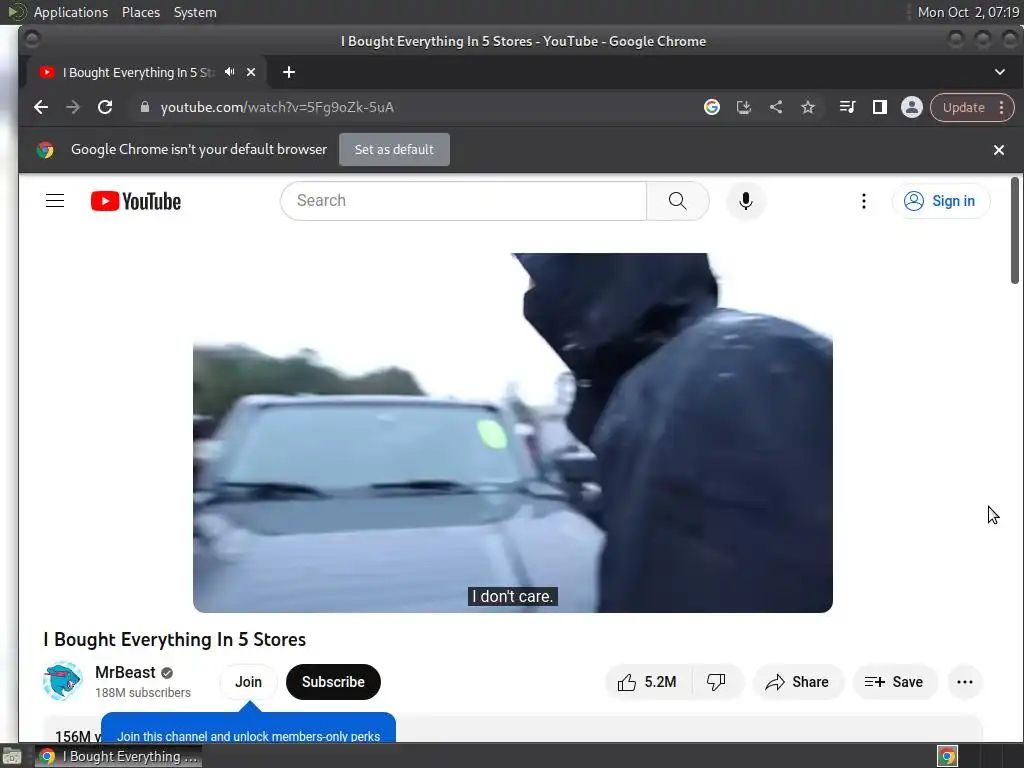Click the "I don't care." caption
Viewport: 1024px width, 768px height.
click(513, 596)
